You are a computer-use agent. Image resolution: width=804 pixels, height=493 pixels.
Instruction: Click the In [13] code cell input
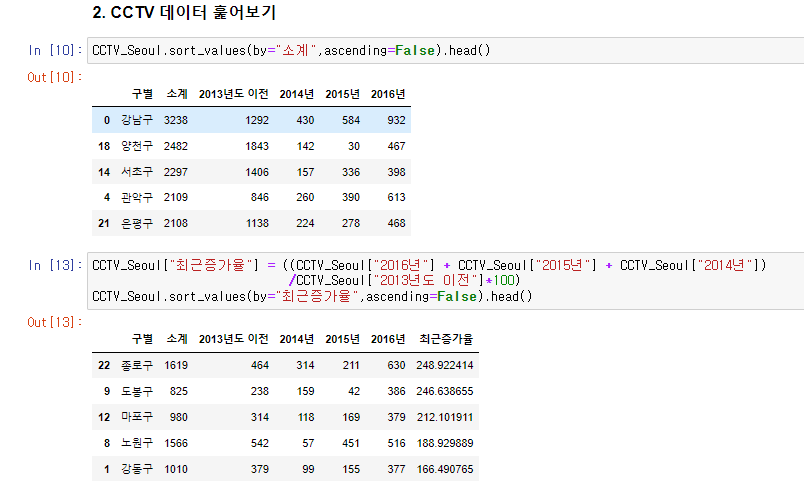coord(446,281)
